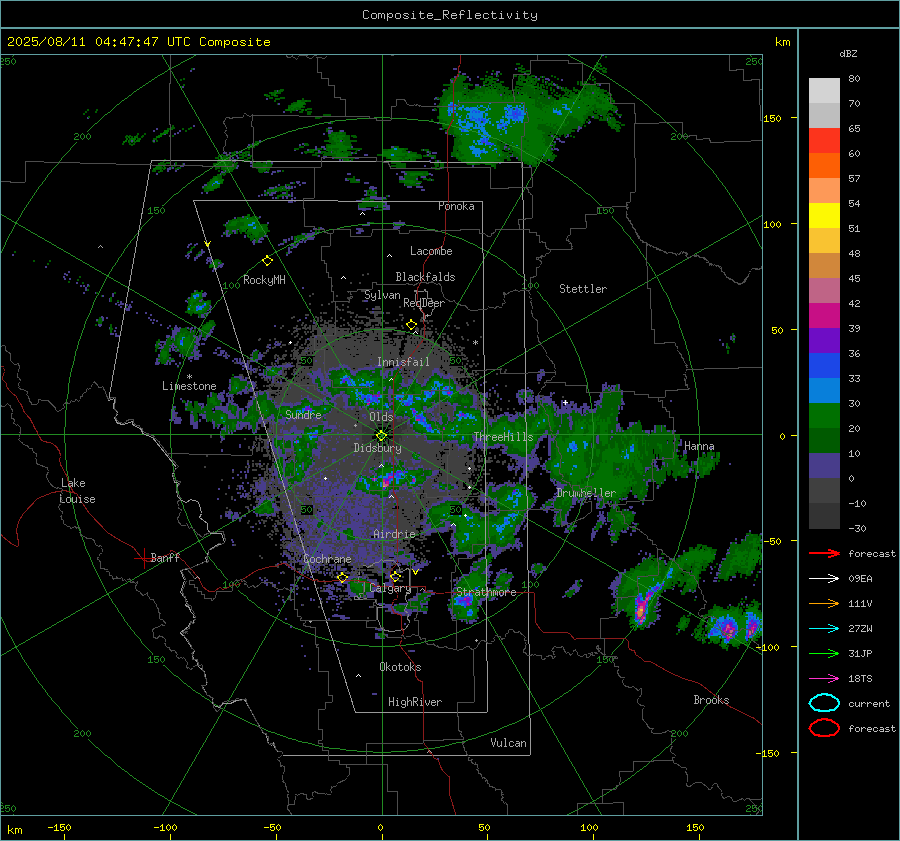900x841 pixels.
Task: Click the cyan current ellipse icon
Action: click(824, 703)
